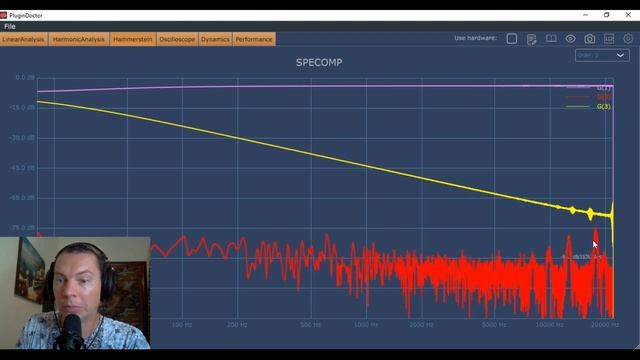Open the File menu
The image size is (640, 360).
click(9, 27)
